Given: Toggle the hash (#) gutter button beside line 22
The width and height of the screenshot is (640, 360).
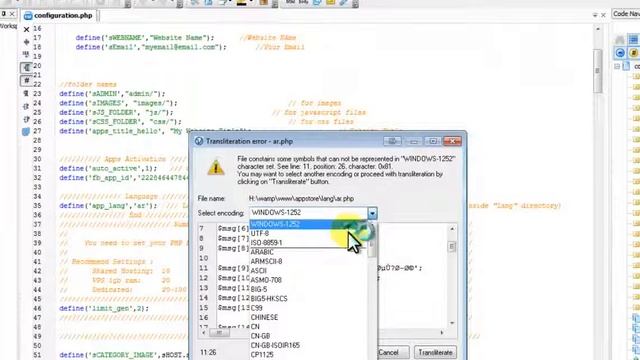Looking at the screenshot, I should [x=27, y=80].
